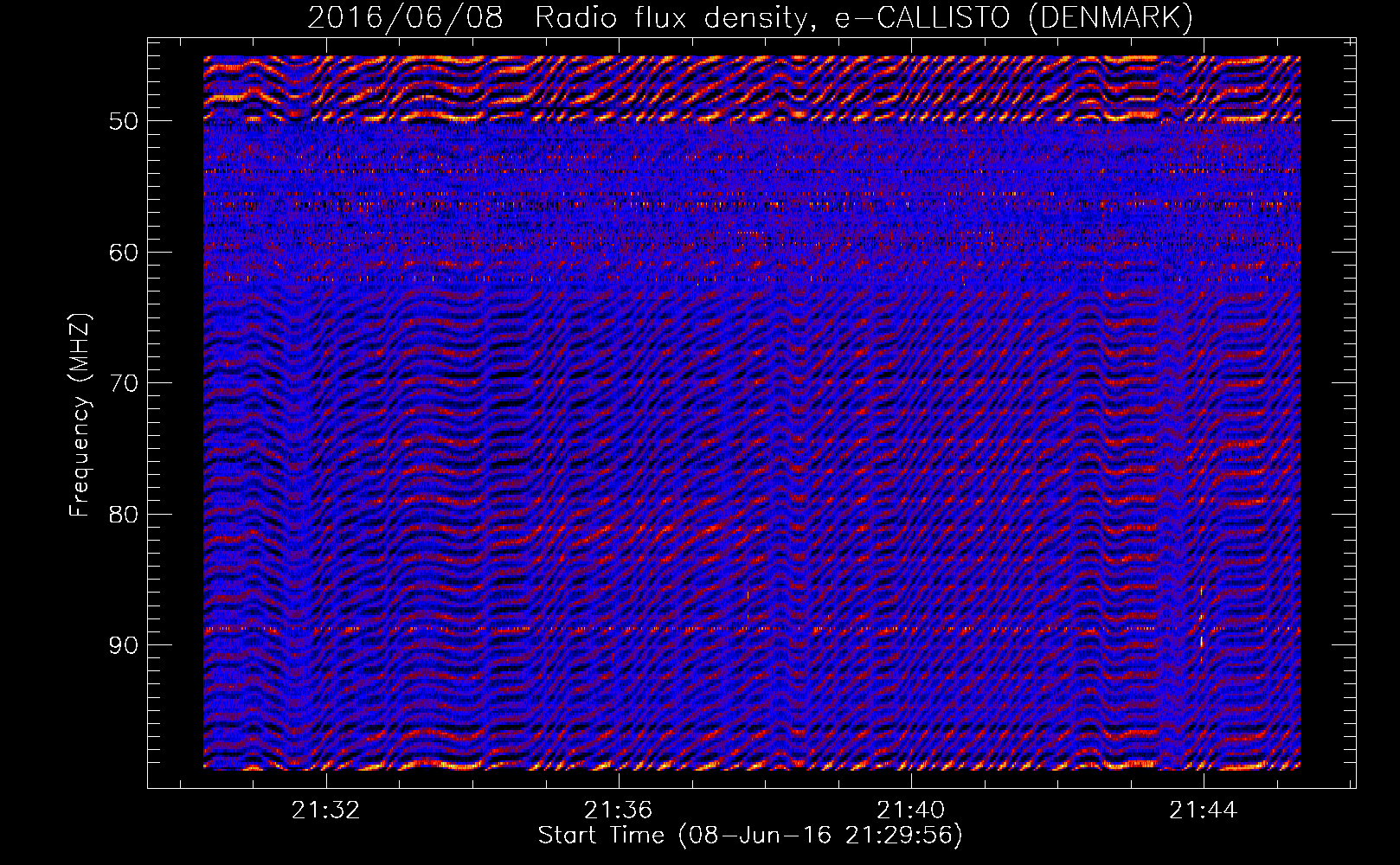The width and height of the screenshot is (1400, 865).
Task: Click the 21:32 time tick label
Action: point(325,811)
